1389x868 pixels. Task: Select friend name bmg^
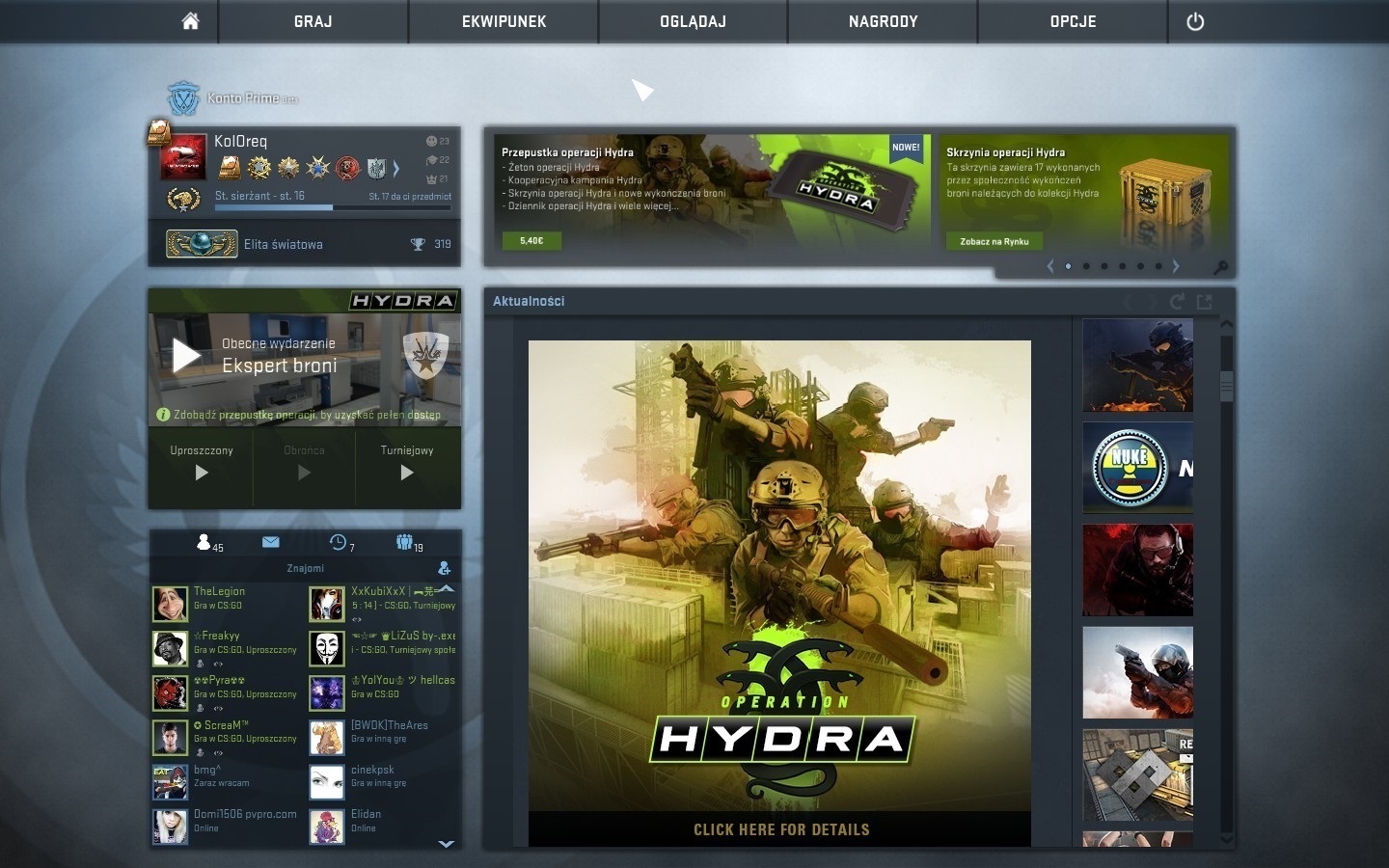(x=207, y=770)
